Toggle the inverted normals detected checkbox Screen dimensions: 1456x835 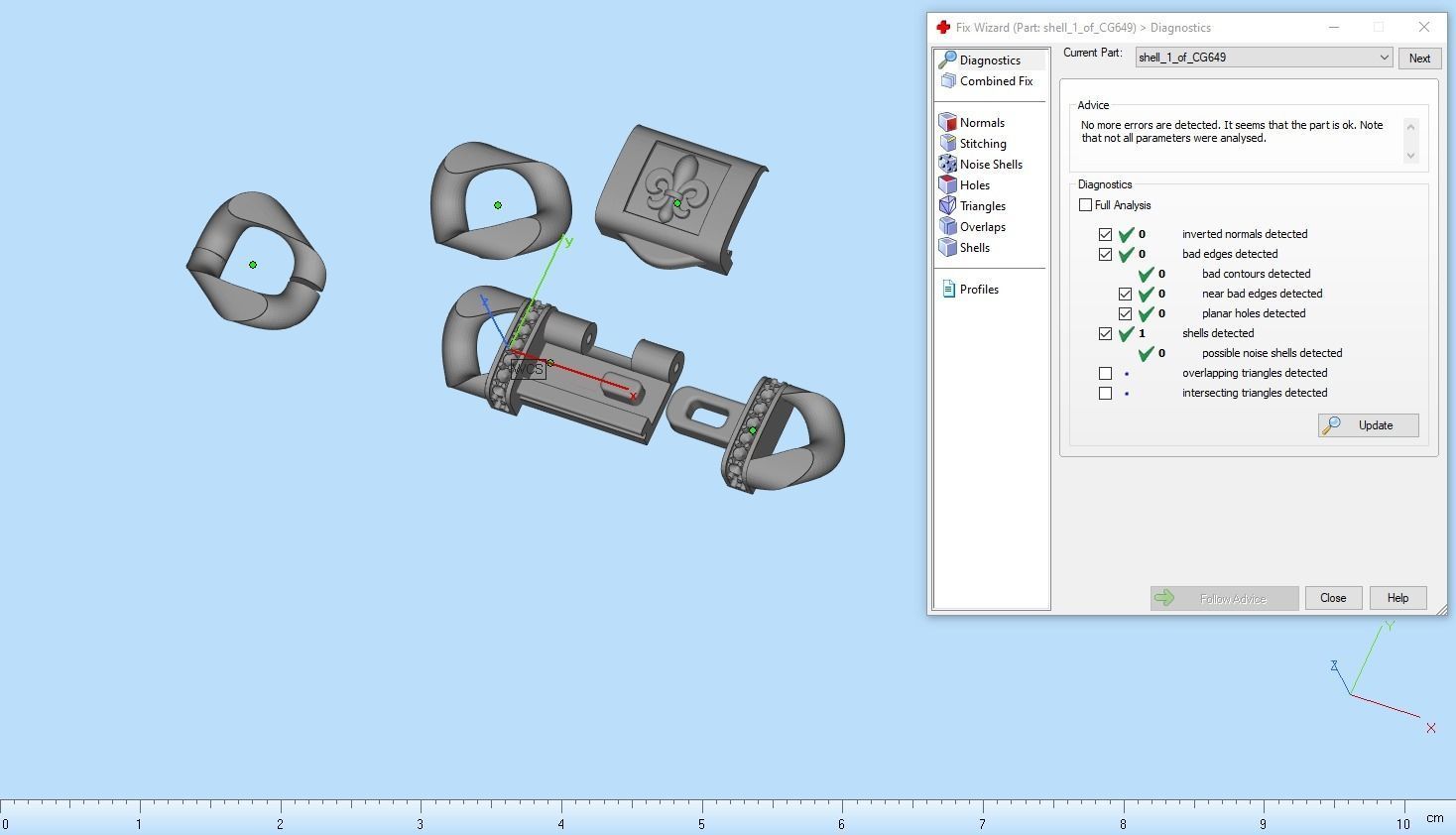point(1106,235)
